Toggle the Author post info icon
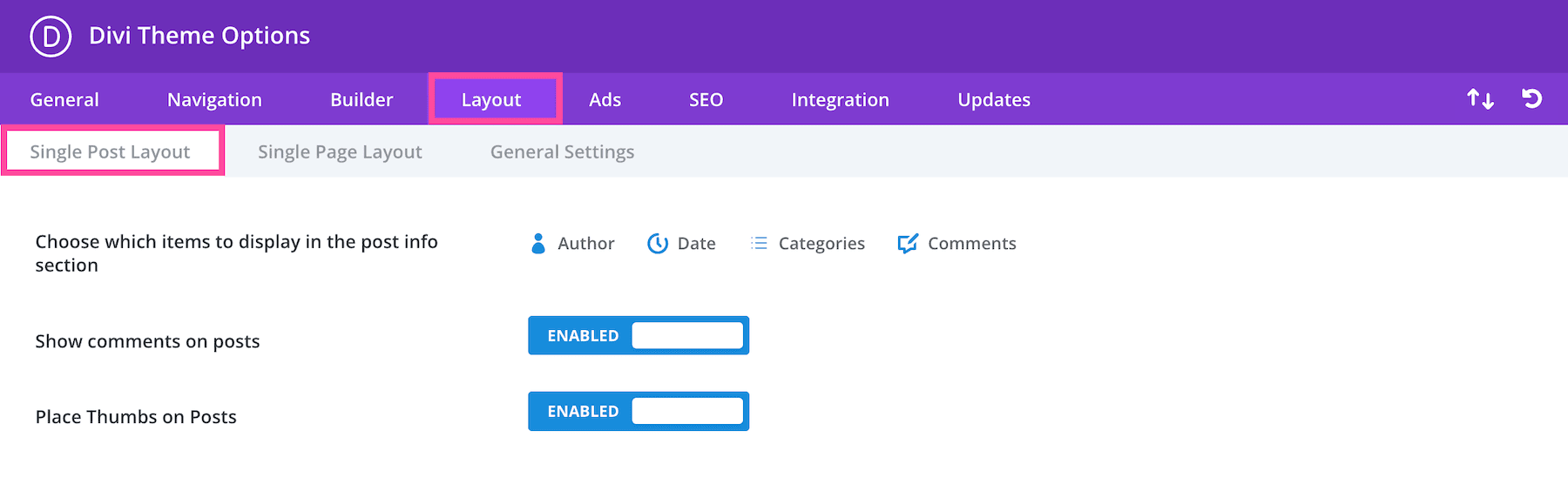The height and width of the screenshot is (478, 1568). click(x=538, y=244)
